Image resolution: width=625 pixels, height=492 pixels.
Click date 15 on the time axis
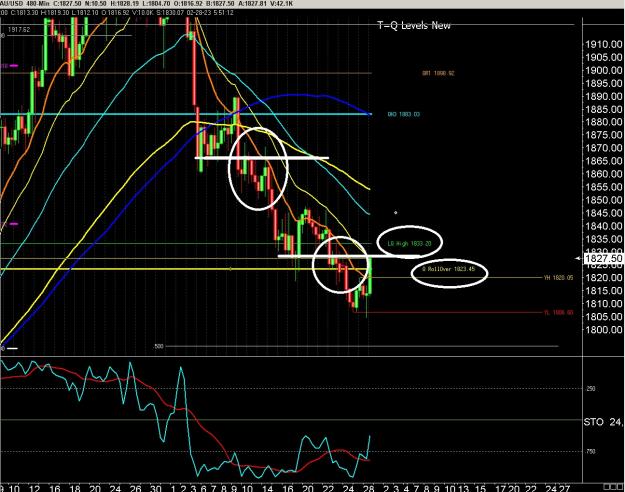[480, 488]
